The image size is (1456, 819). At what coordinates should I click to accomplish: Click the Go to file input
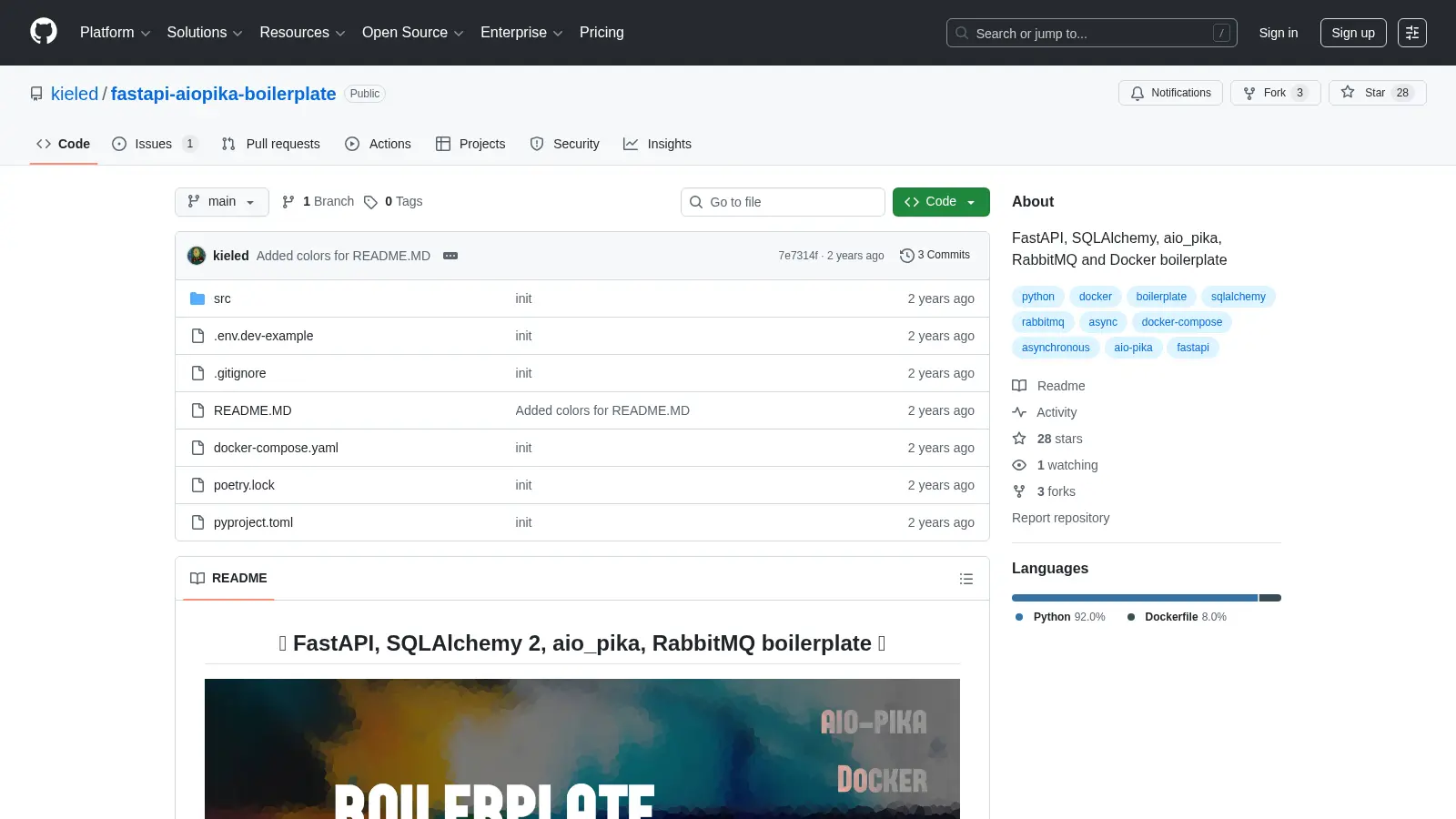pos(783,202)
